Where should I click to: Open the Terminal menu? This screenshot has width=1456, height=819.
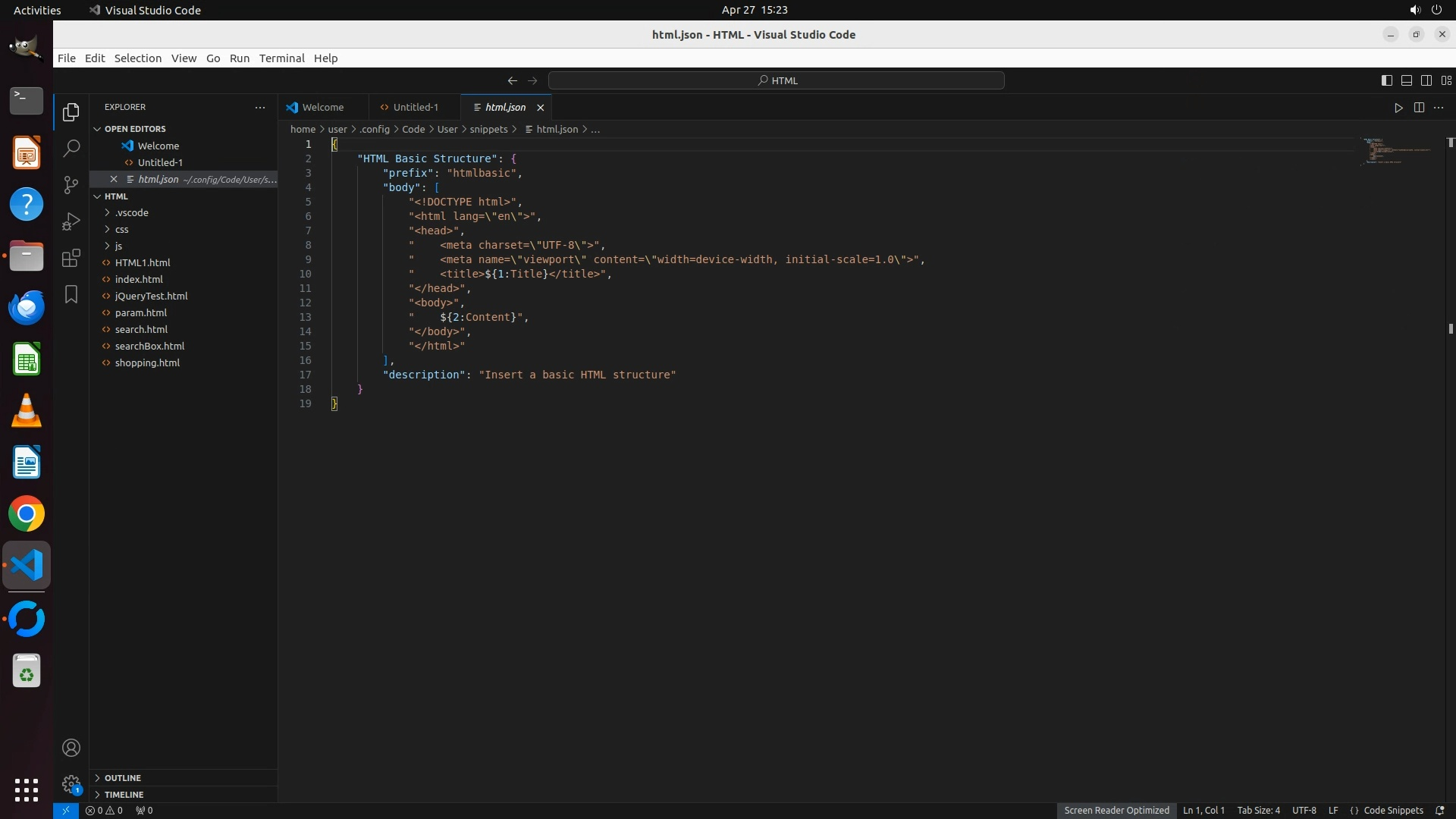click(x=281, y=58)
